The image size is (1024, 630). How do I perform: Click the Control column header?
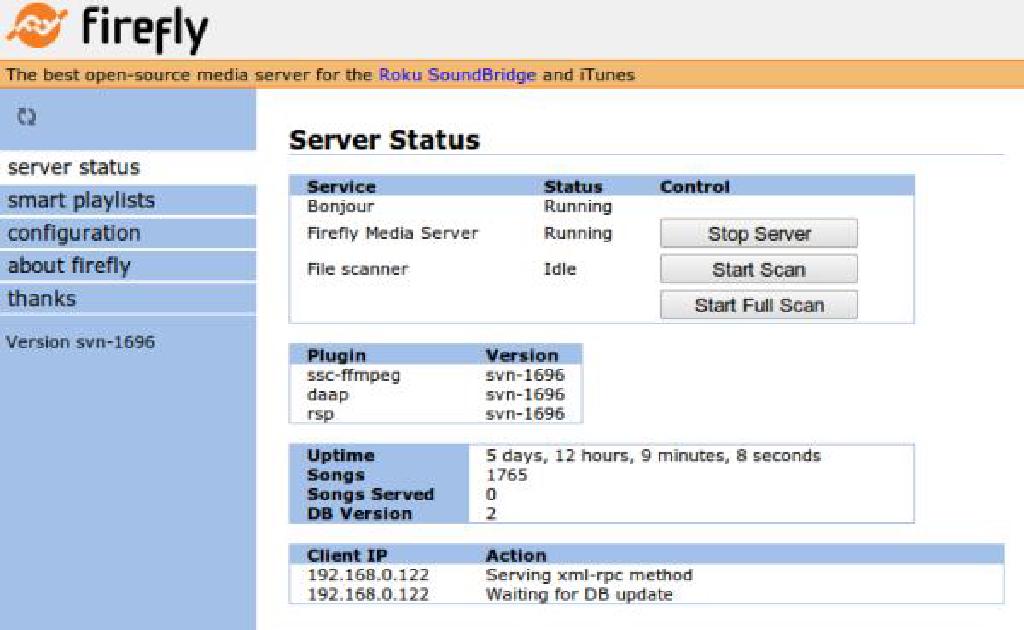click(x=694, y=187)
